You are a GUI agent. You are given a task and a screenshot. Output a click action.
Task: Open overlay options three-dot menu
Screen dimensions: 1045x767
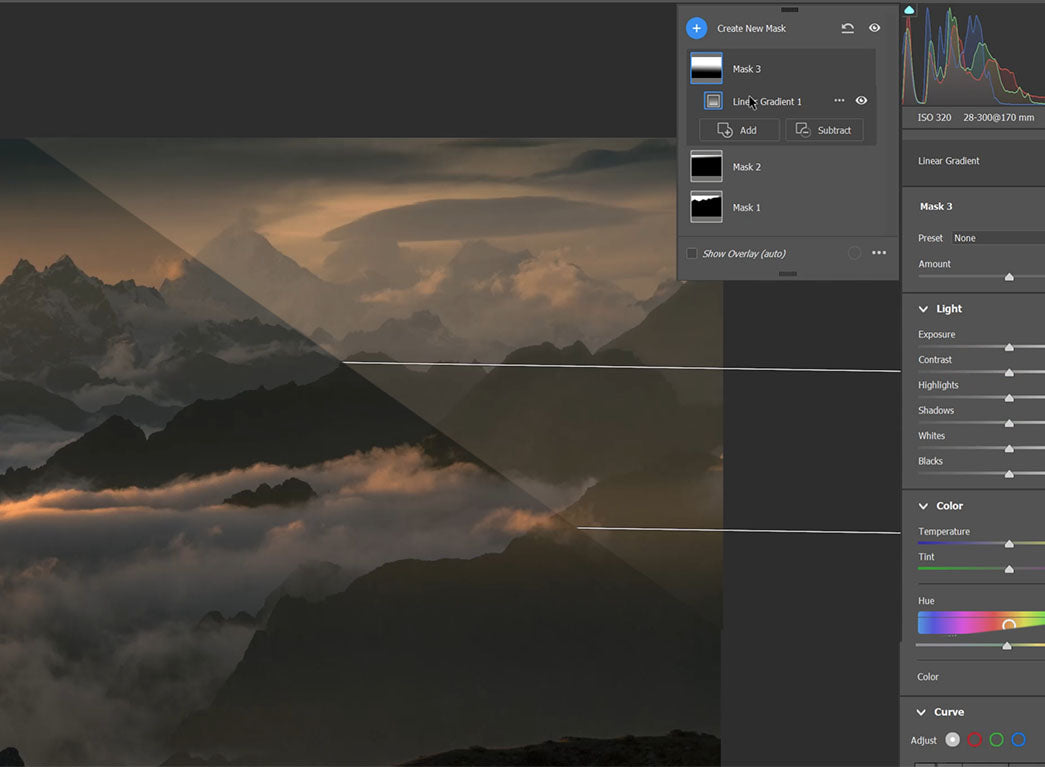coord(879,253)
